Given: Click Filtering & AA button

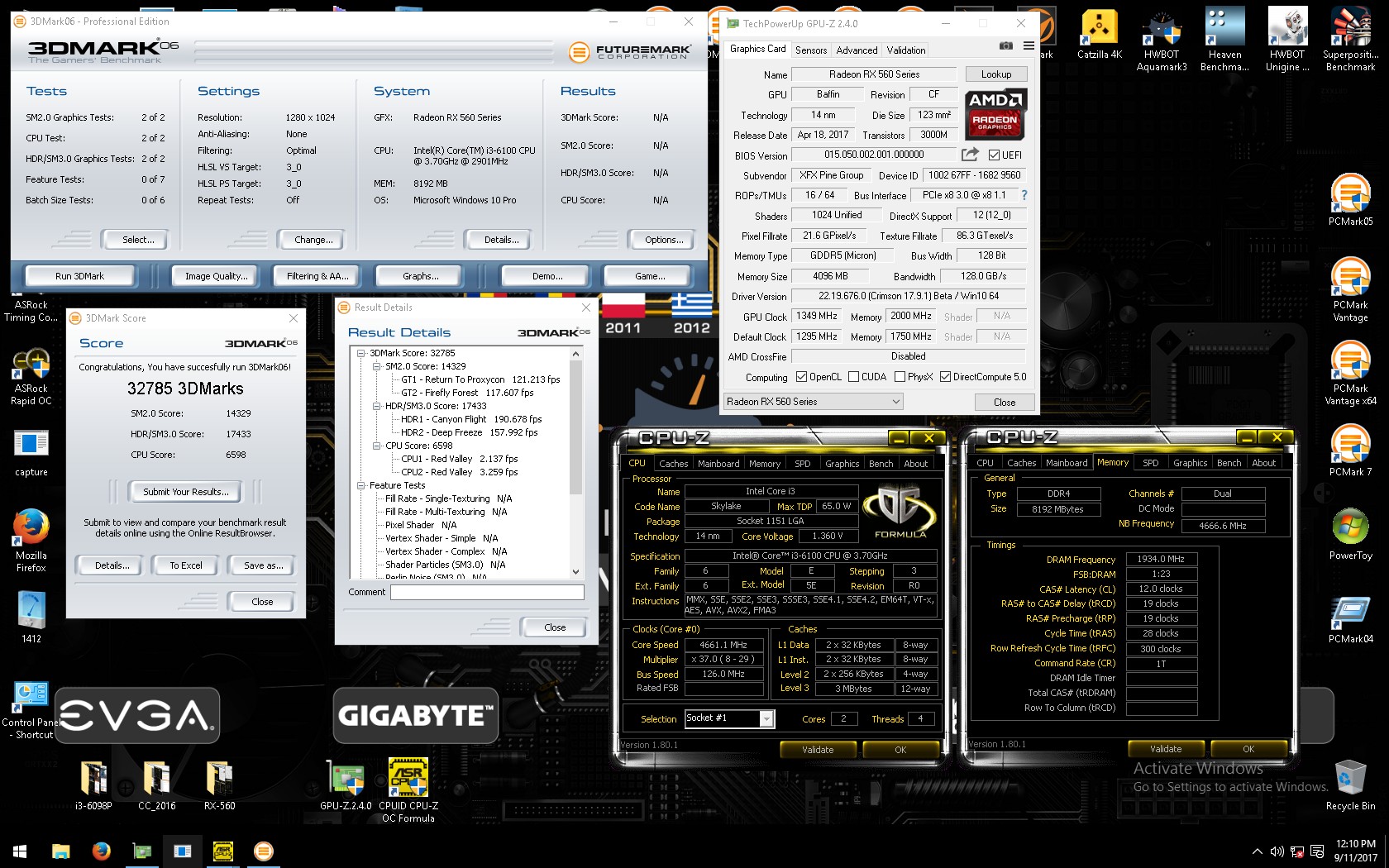Looking at the screenshot, I should coord(317,276).
